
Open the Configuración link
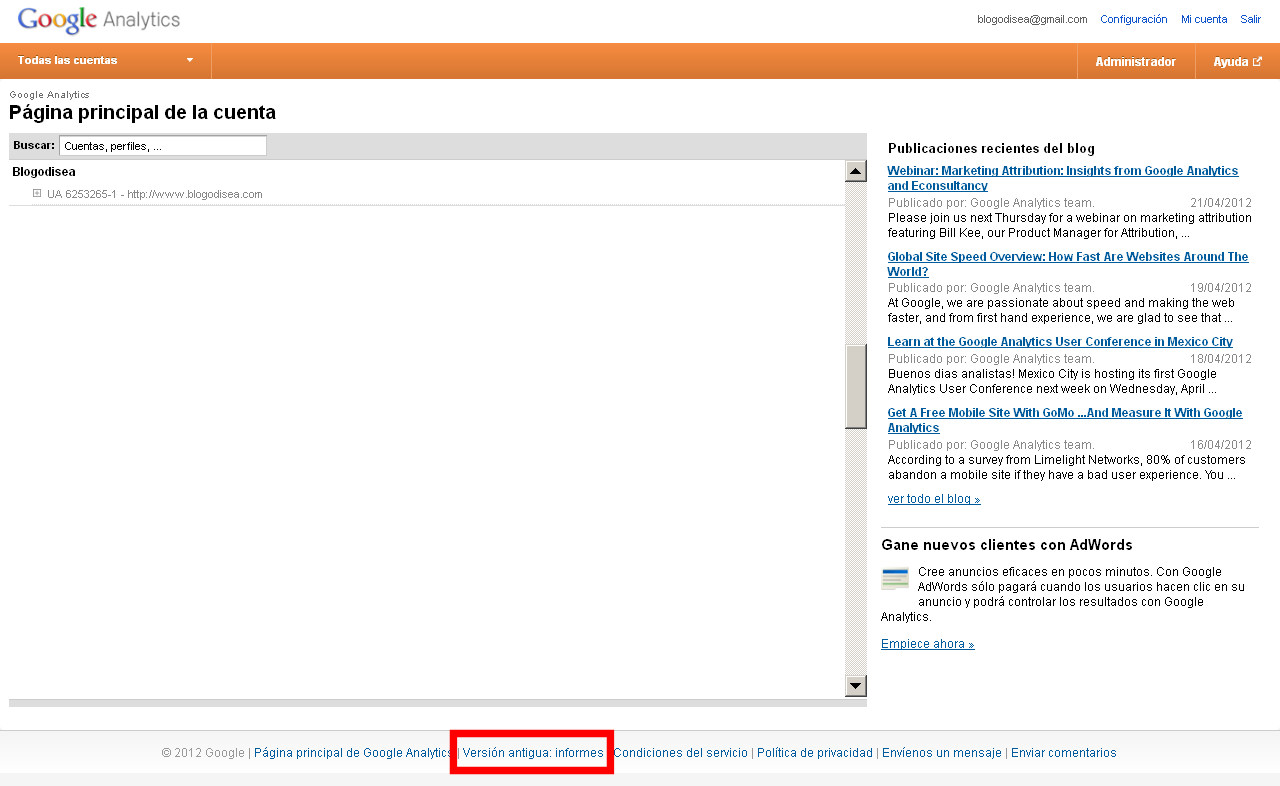click(1133, 19)
